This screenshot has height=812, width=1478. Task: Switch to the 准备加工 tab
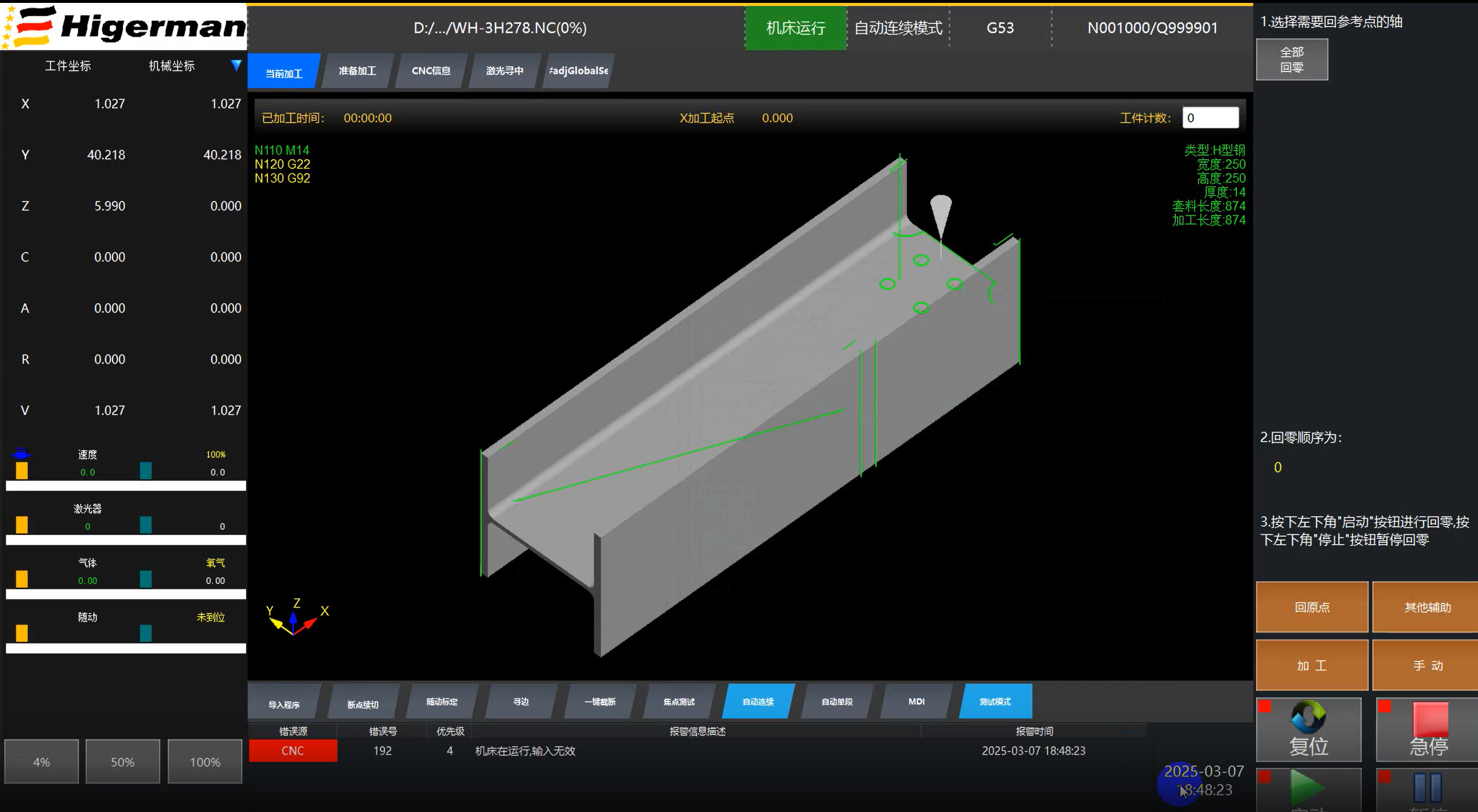[357, 71]
